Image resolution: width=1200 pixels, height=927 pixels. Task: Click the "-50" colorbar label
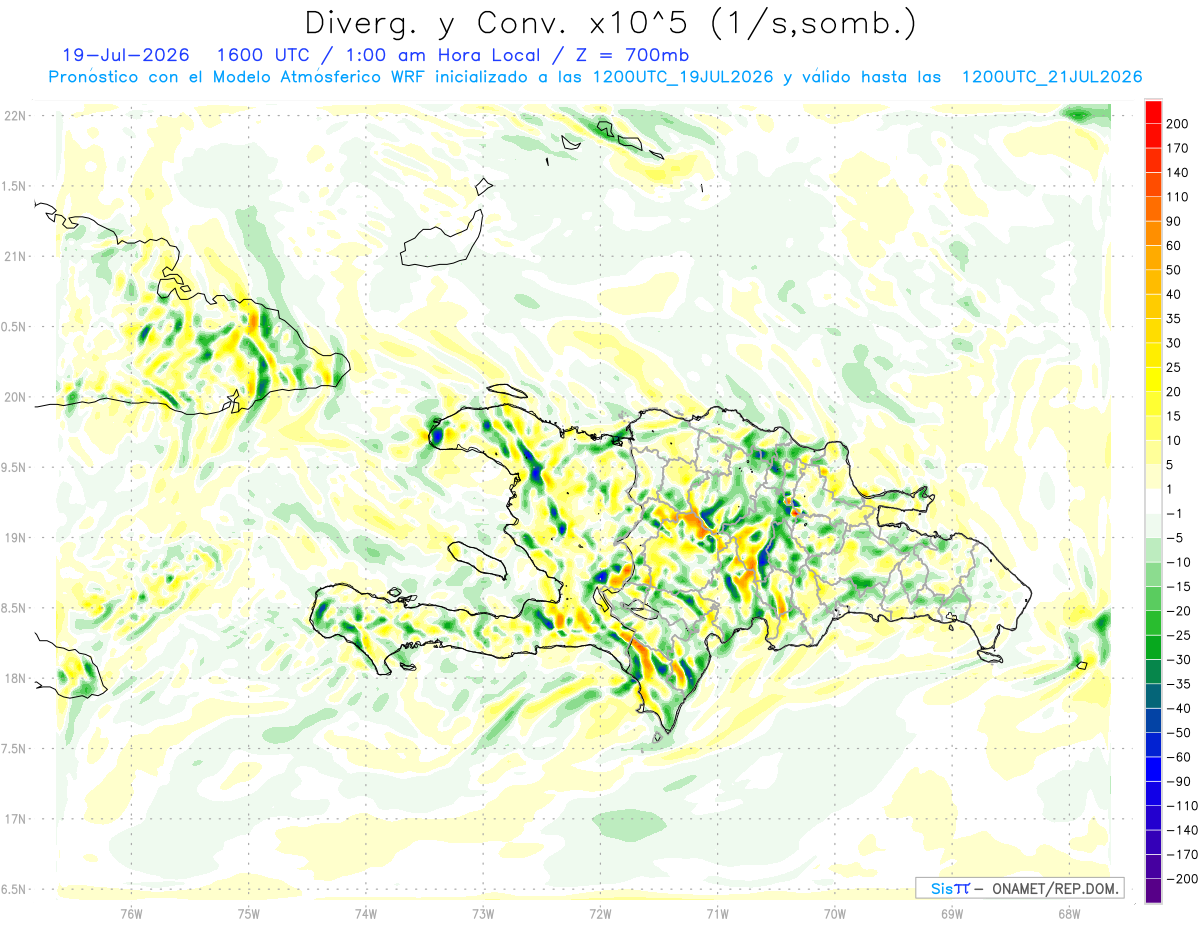point(1178,733)
